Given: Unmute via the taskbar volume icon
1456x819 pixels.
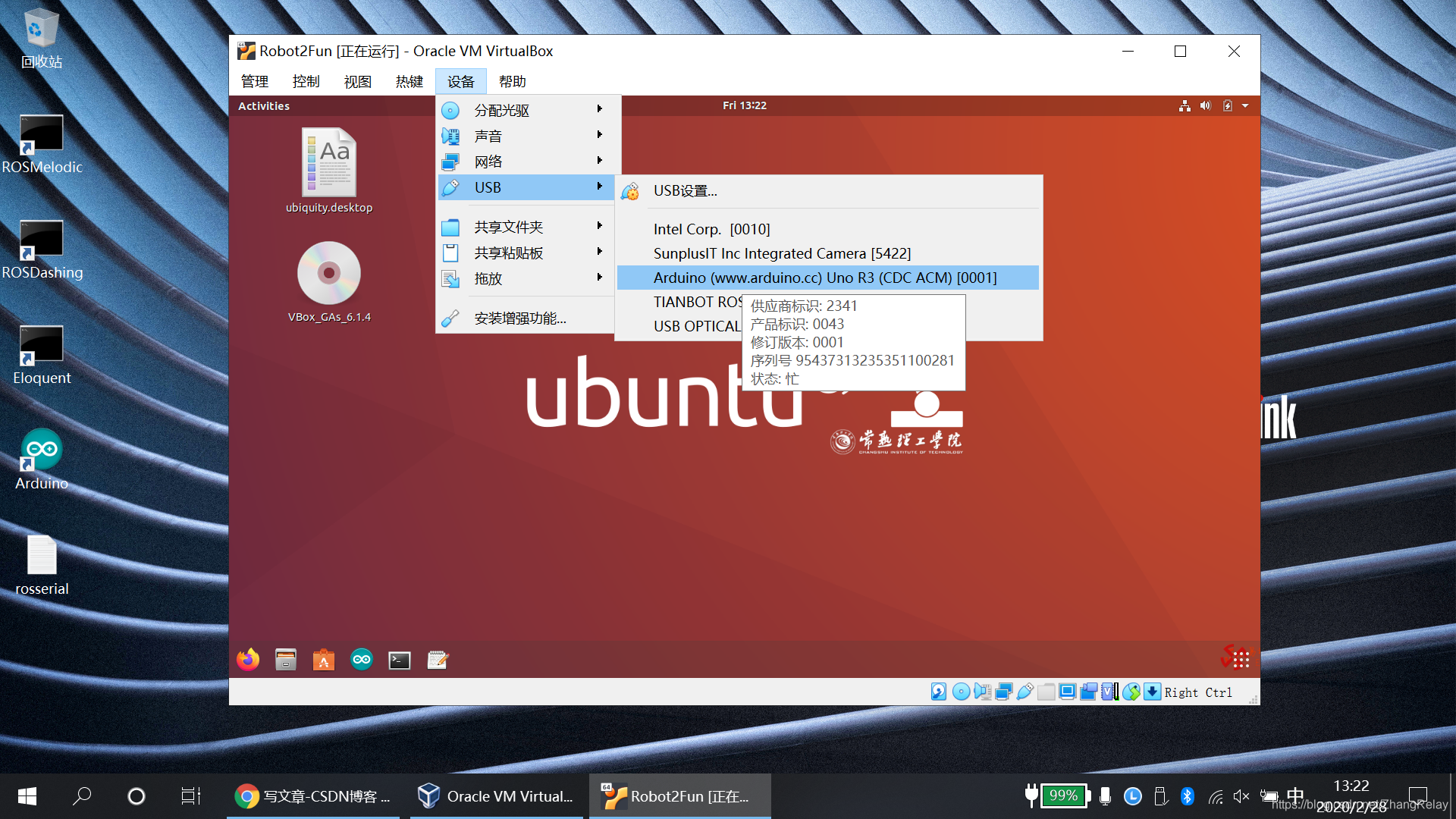Looking at the screenshot, I should tap(1241, 796).
